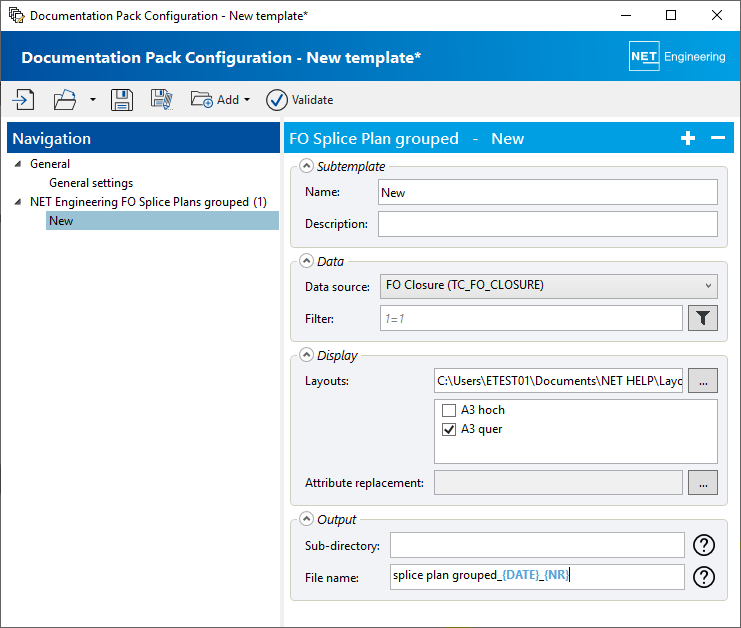Close the Documentation Pack Configuration window
741x628 pixels.
point(716,15)
